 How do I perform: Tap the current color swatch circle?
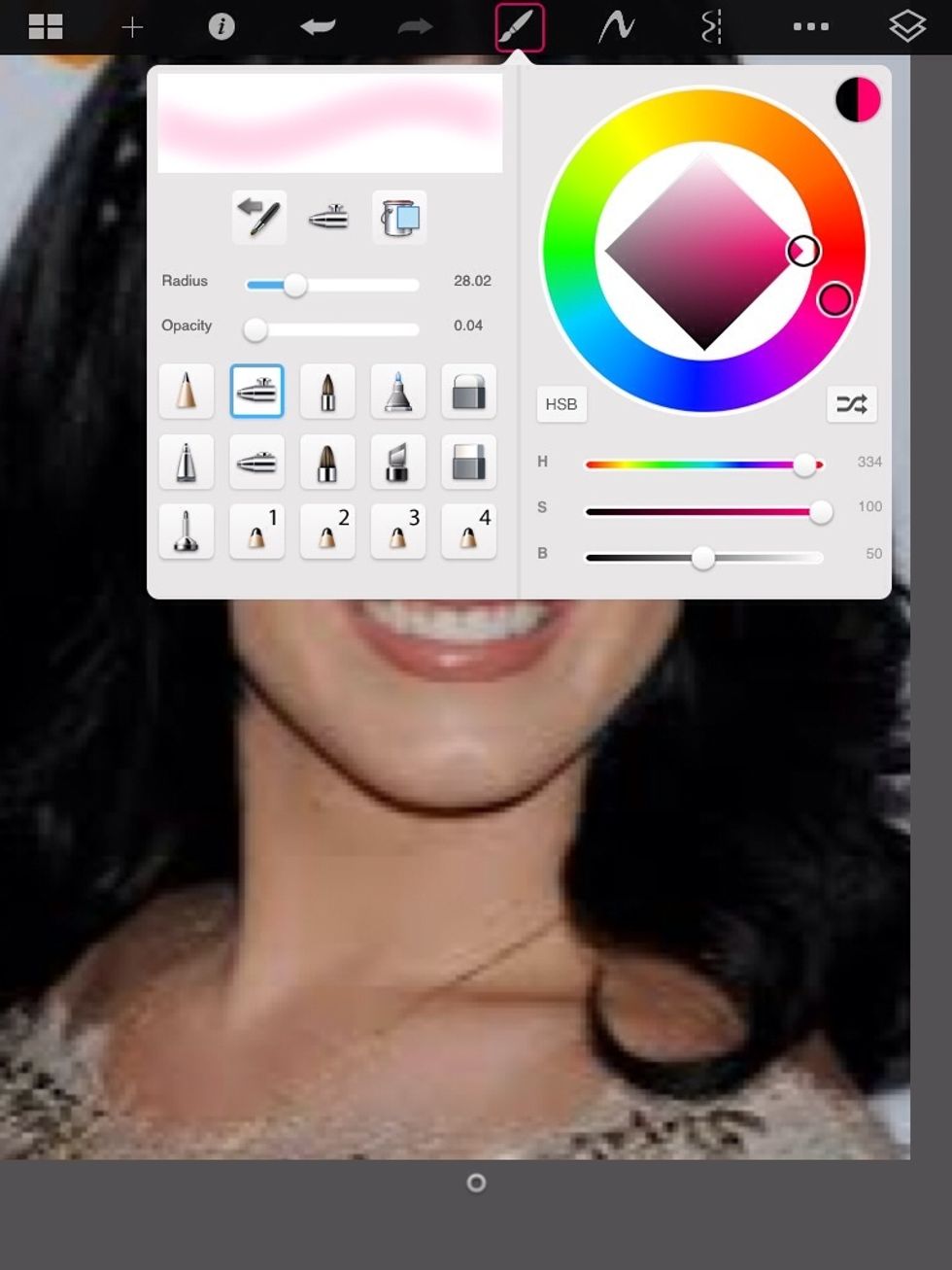pyautogui.click(x=858, y=100)
